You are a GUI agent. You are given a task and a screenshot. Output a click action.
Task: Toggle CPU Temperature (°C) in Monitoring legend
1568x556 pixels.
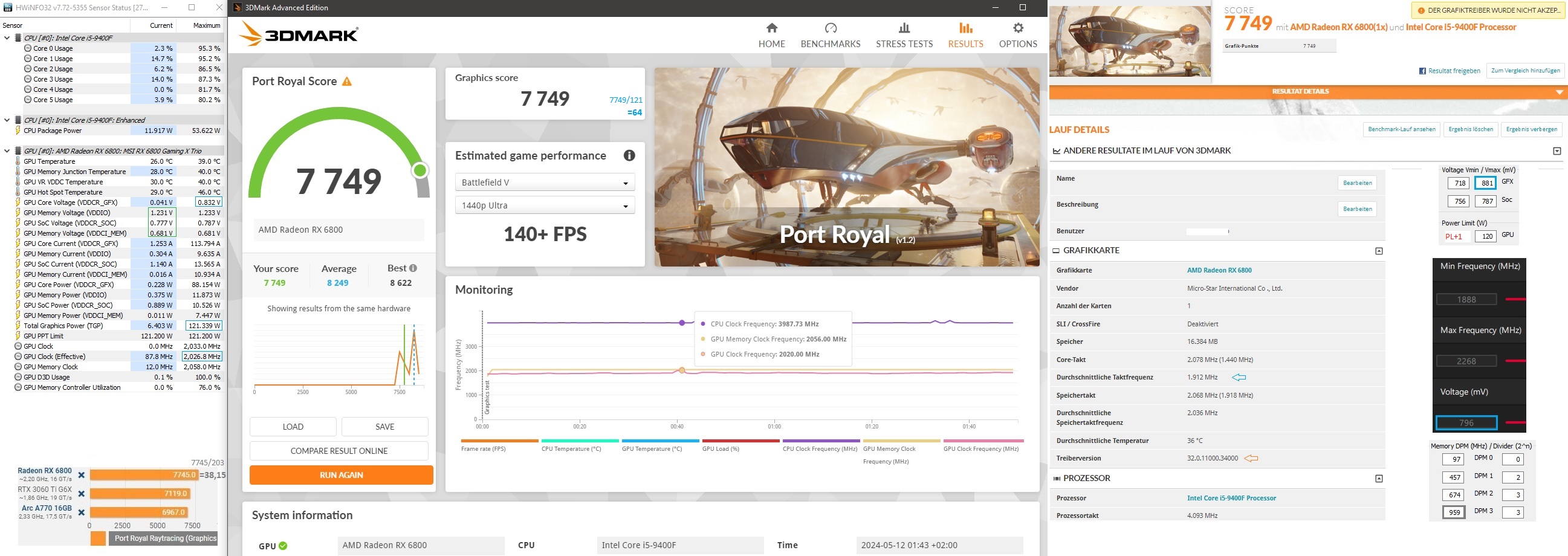coord(580,445)
